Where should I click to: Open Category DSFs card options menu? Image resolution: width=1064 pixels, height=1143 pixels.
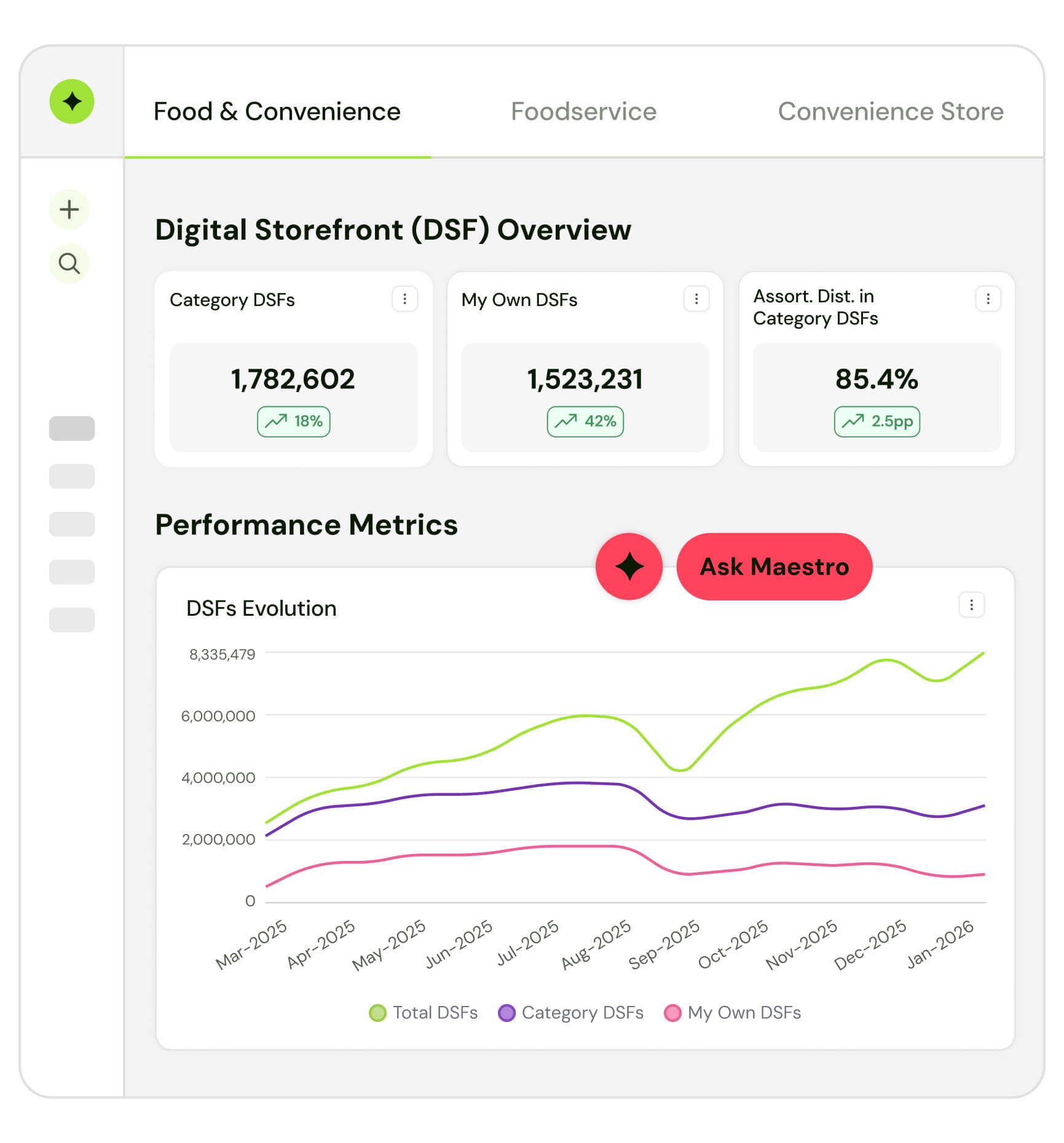404,299
